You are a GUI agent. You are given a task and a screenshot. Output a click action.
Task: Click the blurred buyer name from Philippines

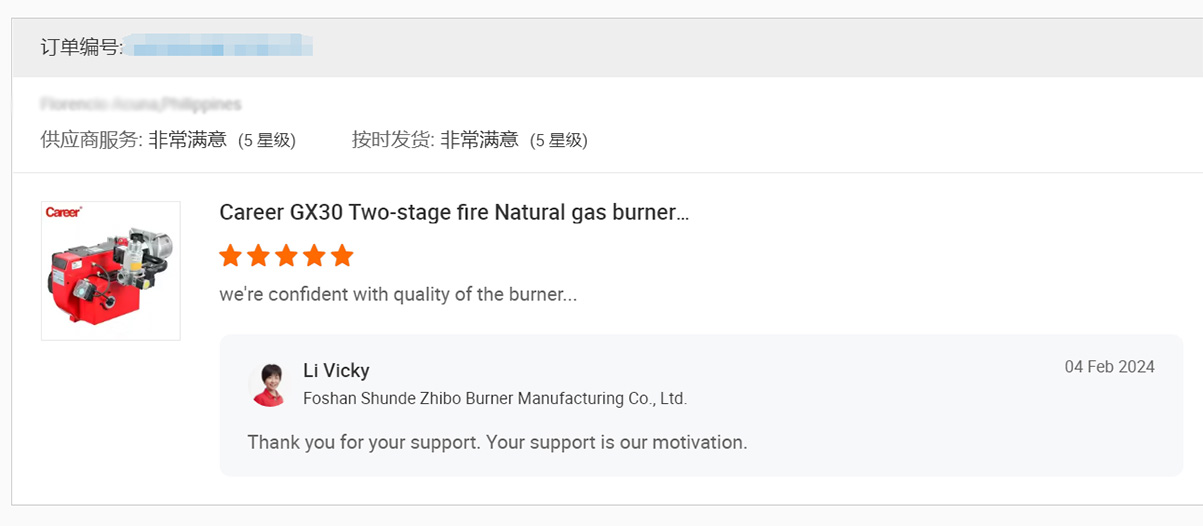pos(141,104)
